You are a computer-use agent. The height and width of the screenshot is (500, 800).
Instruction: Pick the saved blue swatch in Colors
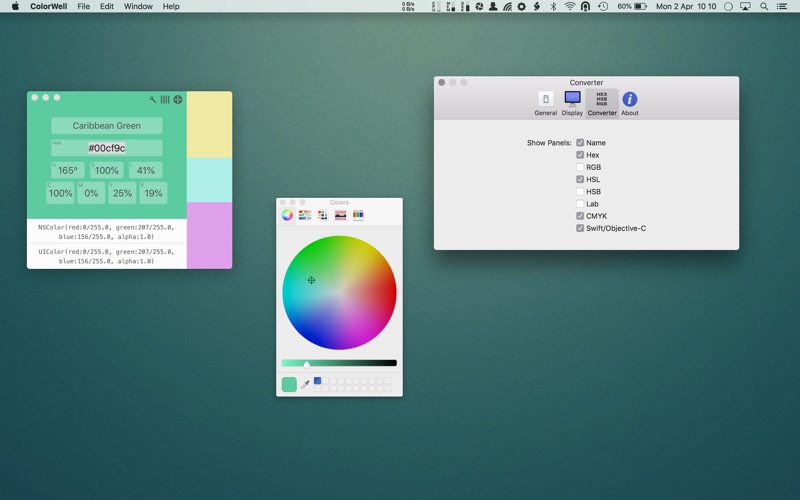tap(317, 381)
